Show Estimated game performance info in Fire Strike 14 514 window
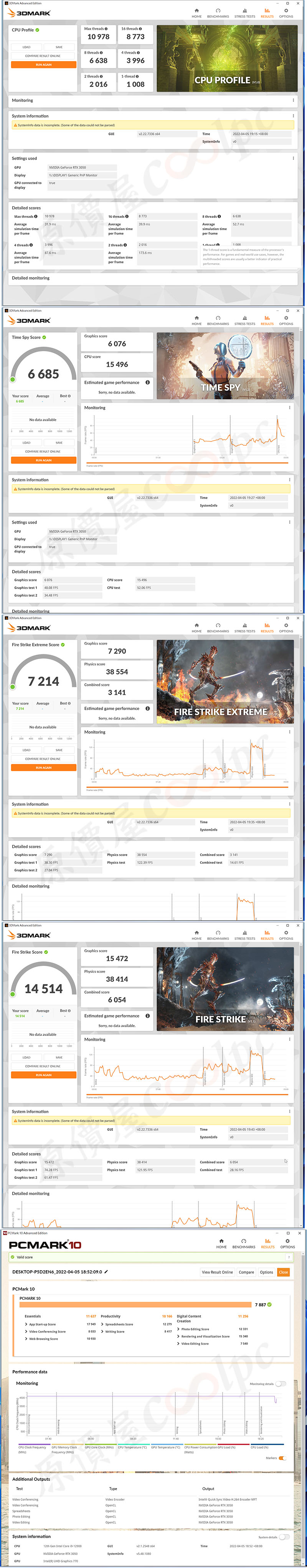 148,1015
